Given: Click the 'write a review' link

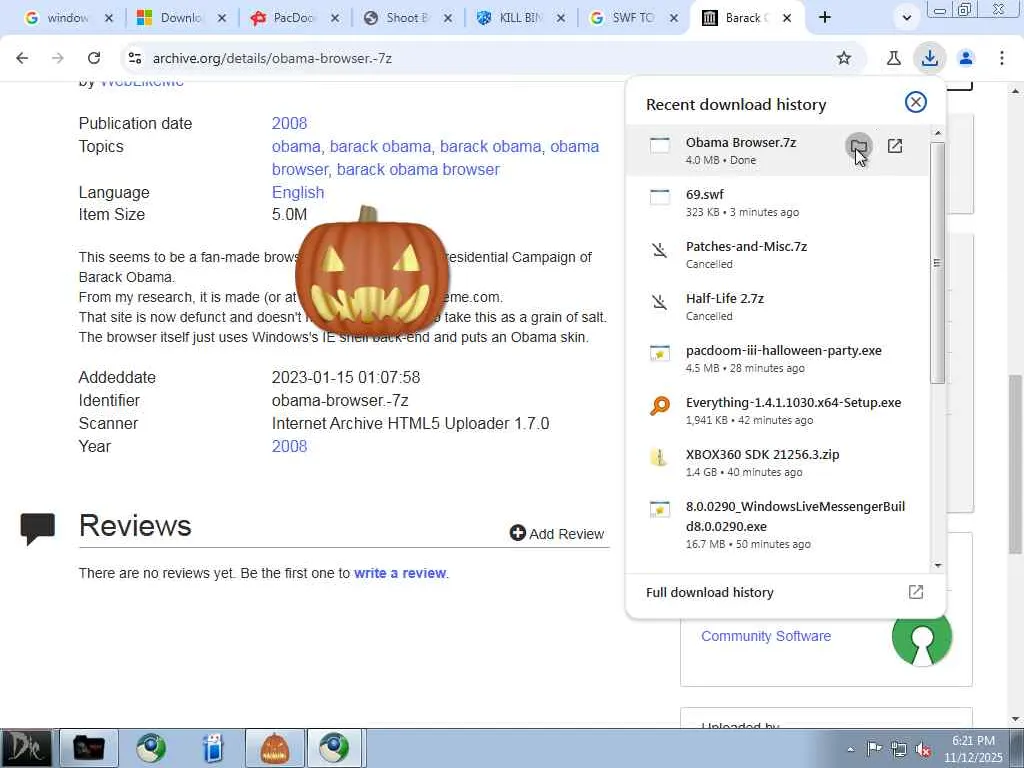Looking at the screenshot, I should tap(400, 573).
